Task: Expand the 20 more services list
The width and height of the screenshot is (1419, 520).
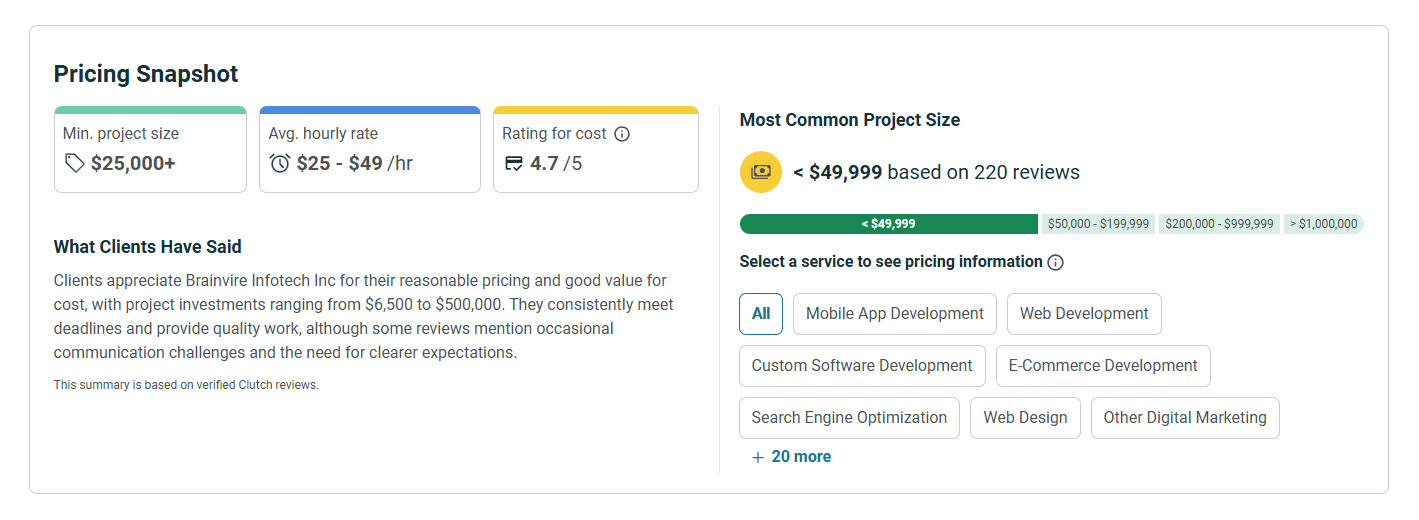Action: (800, 457)
